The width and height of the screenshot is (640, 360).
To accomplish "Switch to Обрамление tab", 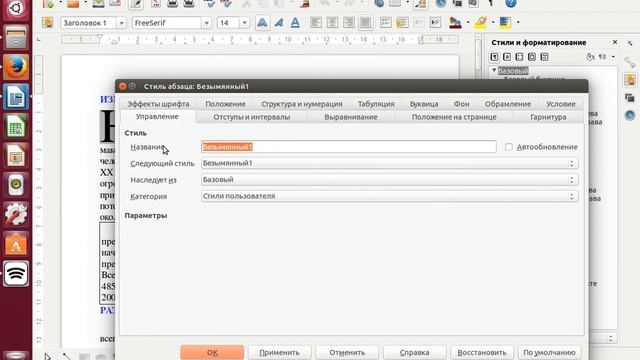I will coord(508,104).
